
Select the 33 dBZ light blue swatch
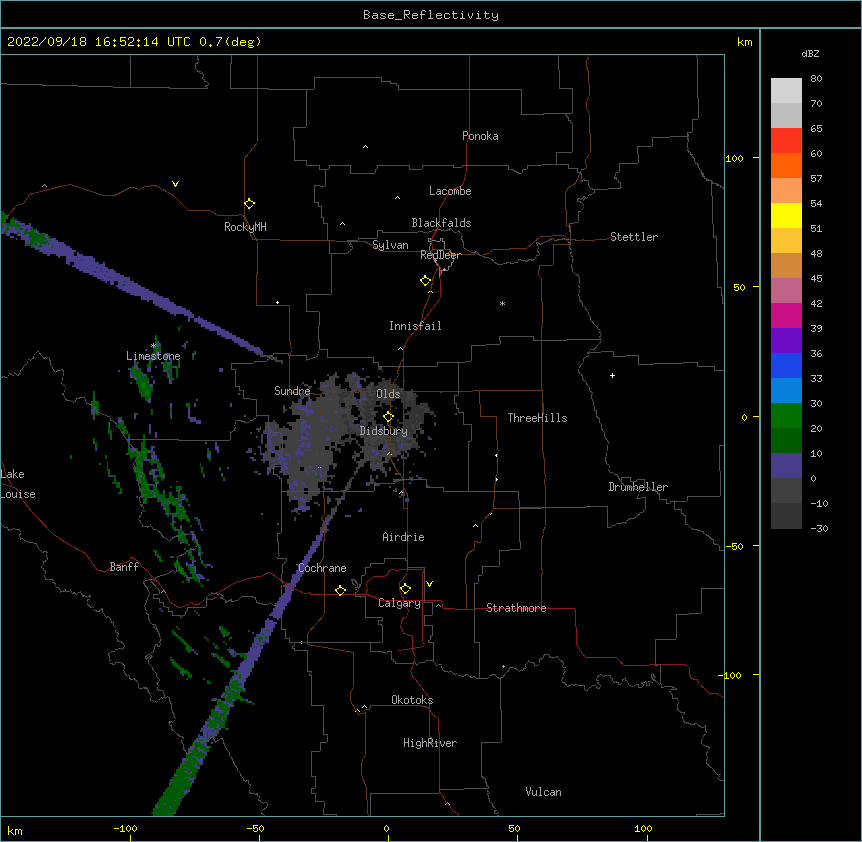tap(786, 390)
